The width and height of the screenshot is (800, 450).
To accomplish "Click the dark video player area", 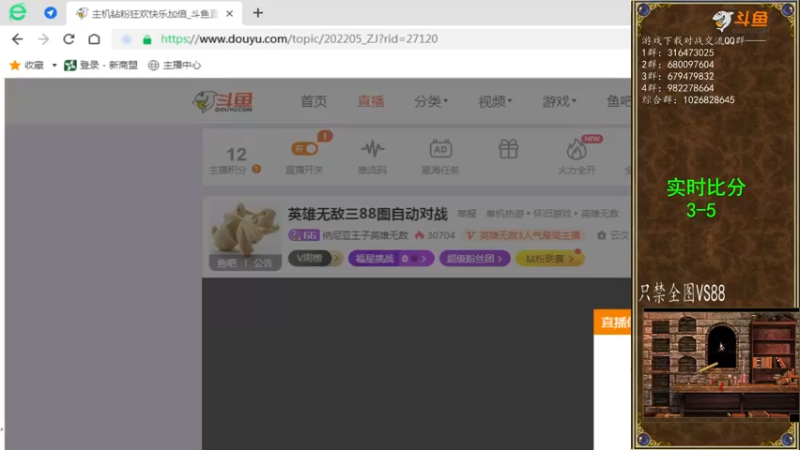I will [x=398, y=364].
